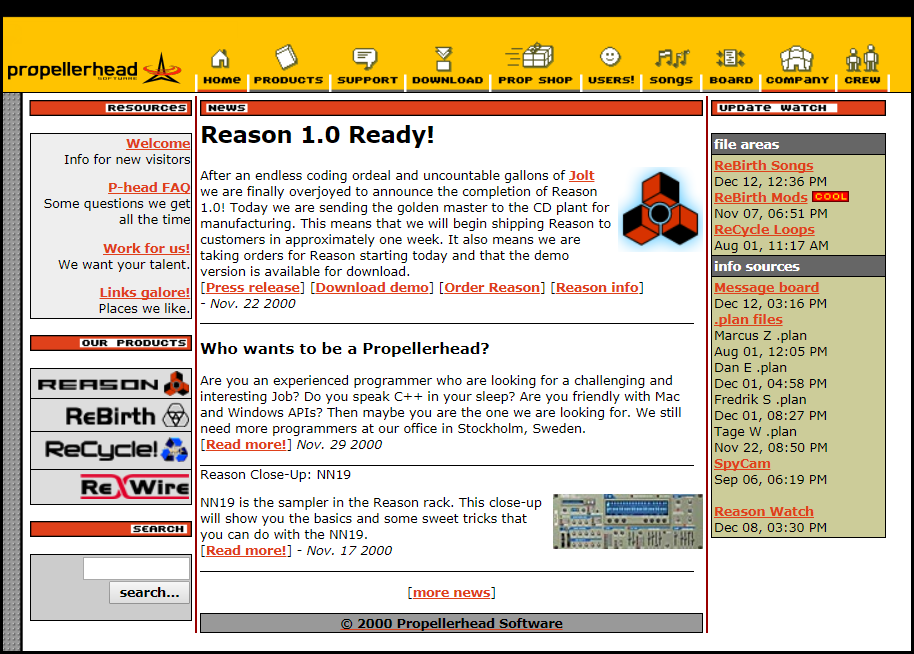Click the Jolt link
The image size is (914, 654).
tap(581, 175)
